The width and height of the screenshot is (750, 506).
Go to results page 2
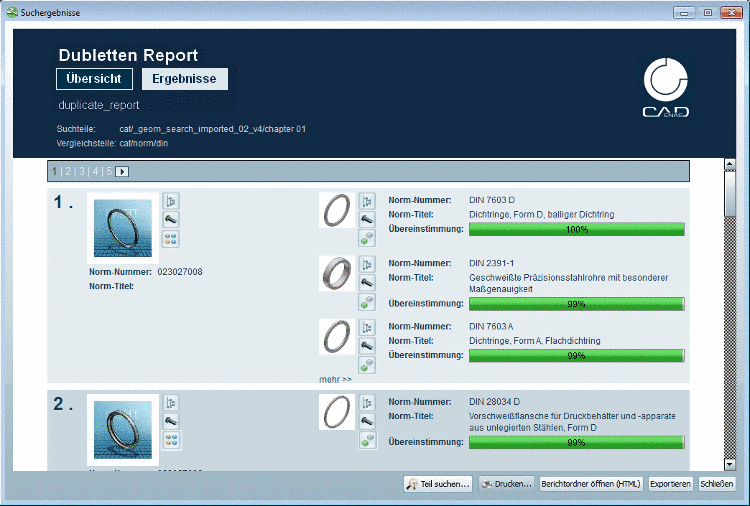68,171
